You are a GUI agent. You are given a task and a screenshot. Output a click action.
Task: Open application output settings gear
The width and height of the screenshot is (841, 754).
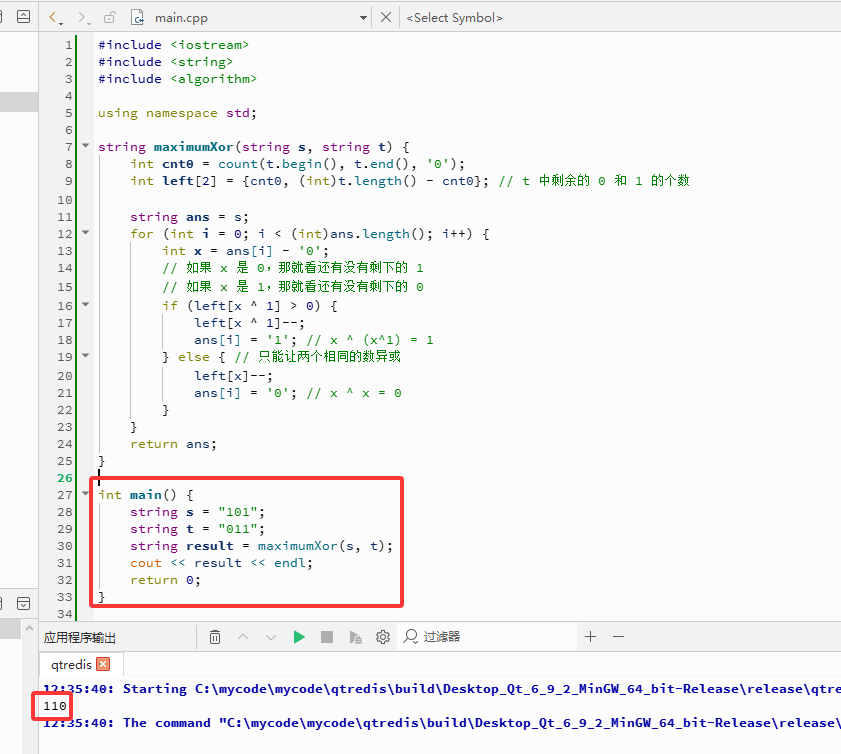coord(382,637)
